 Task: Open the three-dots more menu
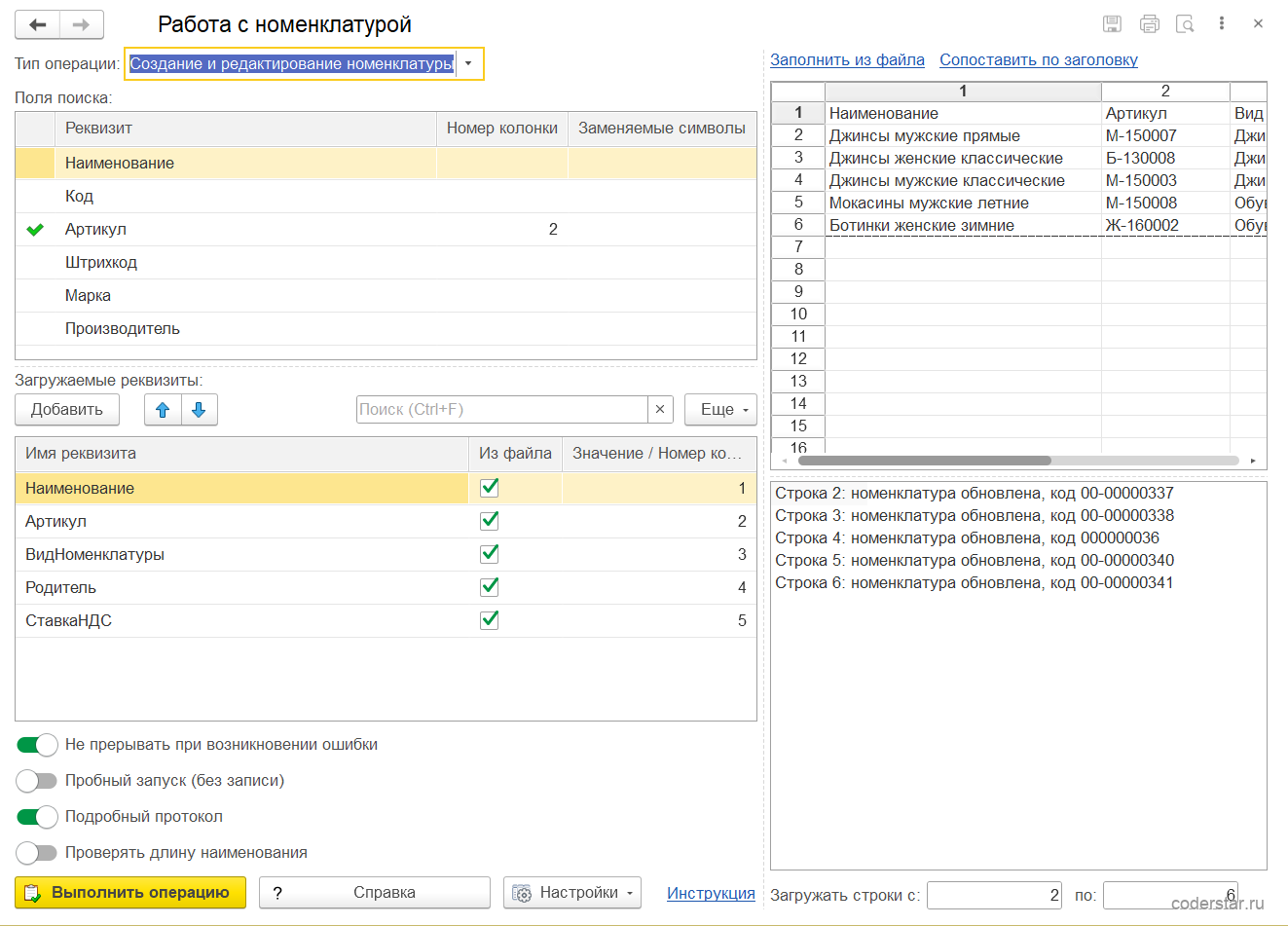point(1222,23)
